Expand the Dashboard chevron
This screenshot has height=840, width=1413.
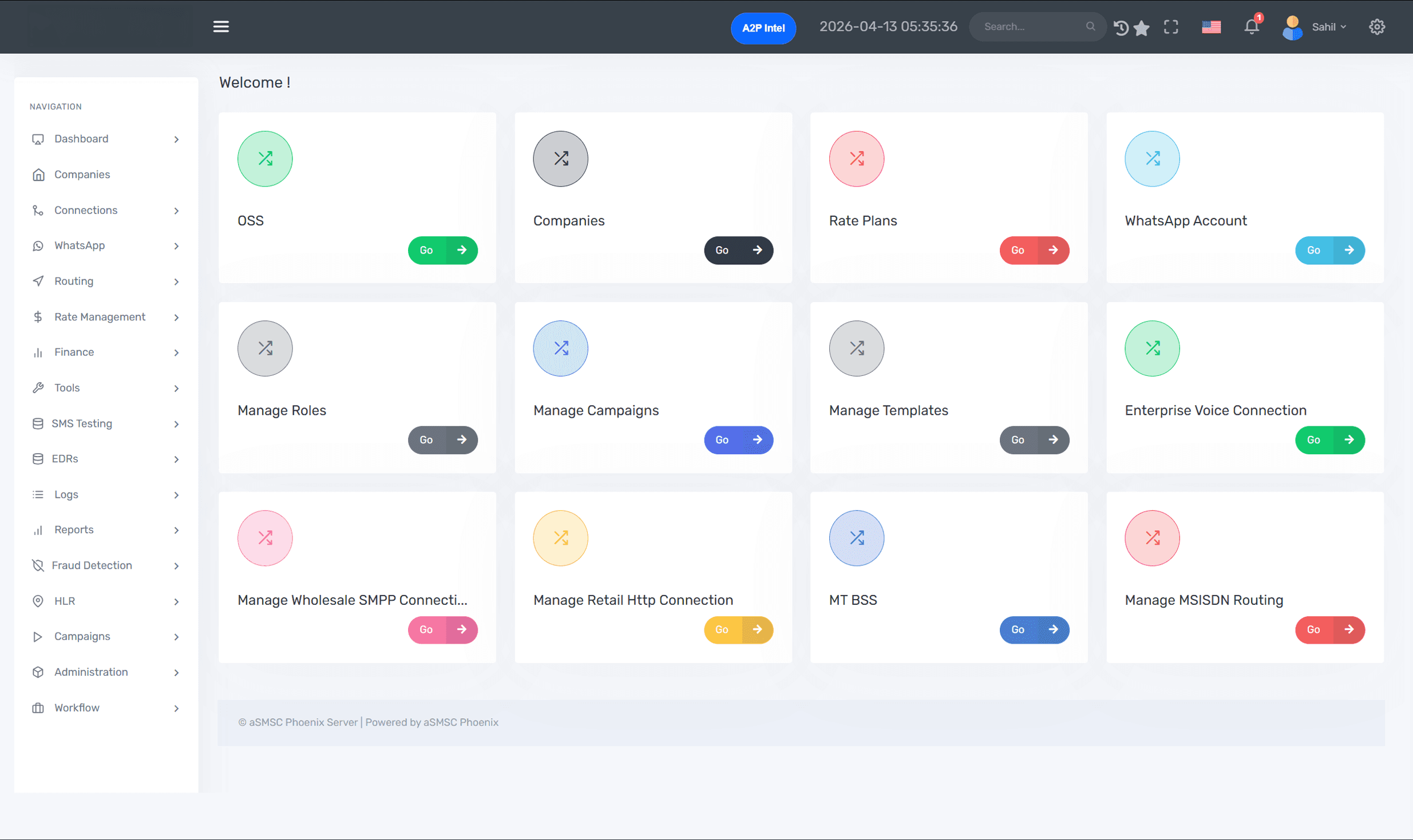pos(176,140)
